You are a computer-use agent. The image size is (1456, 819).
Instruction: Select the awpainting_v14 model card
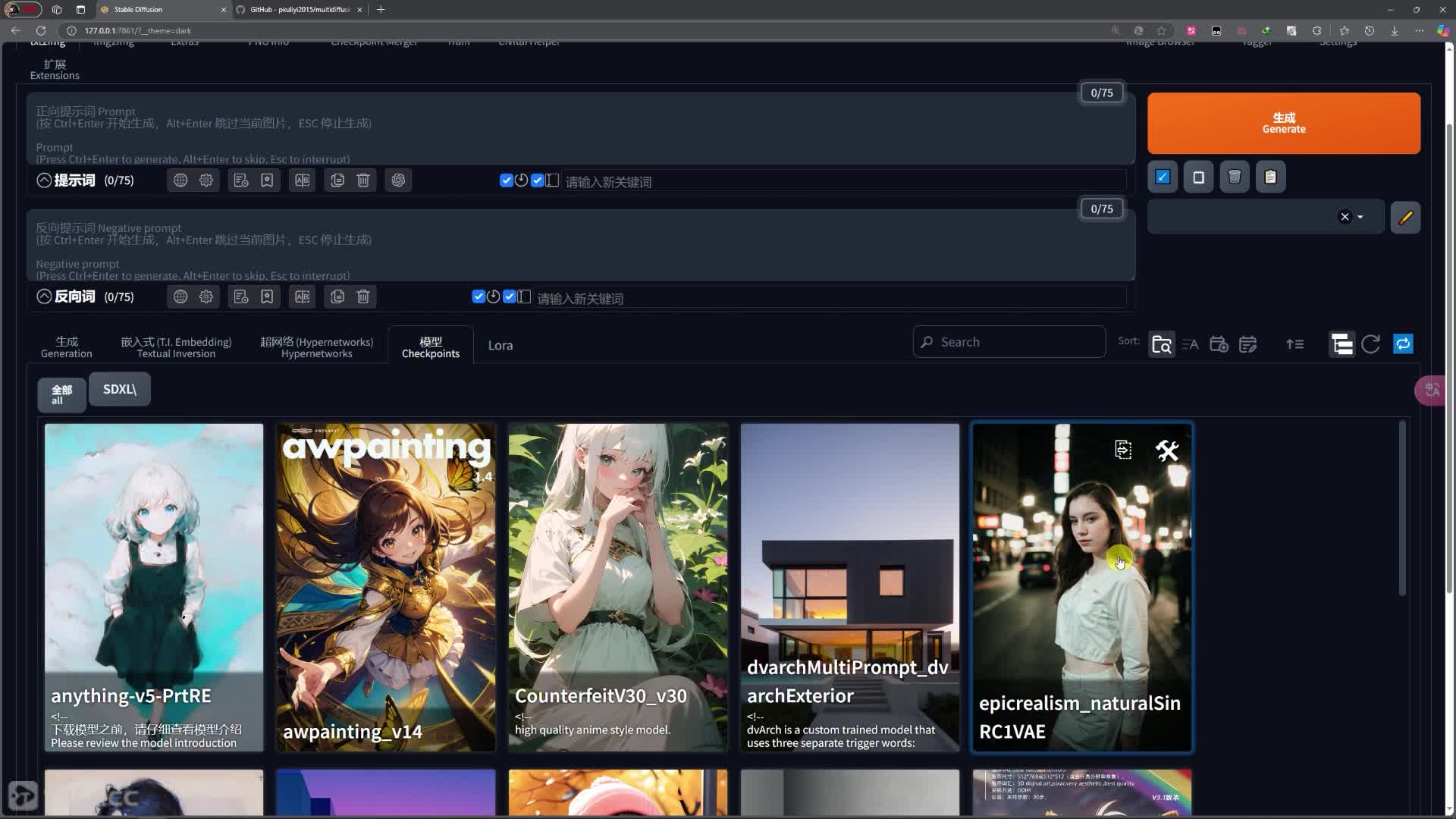point(386,588)
